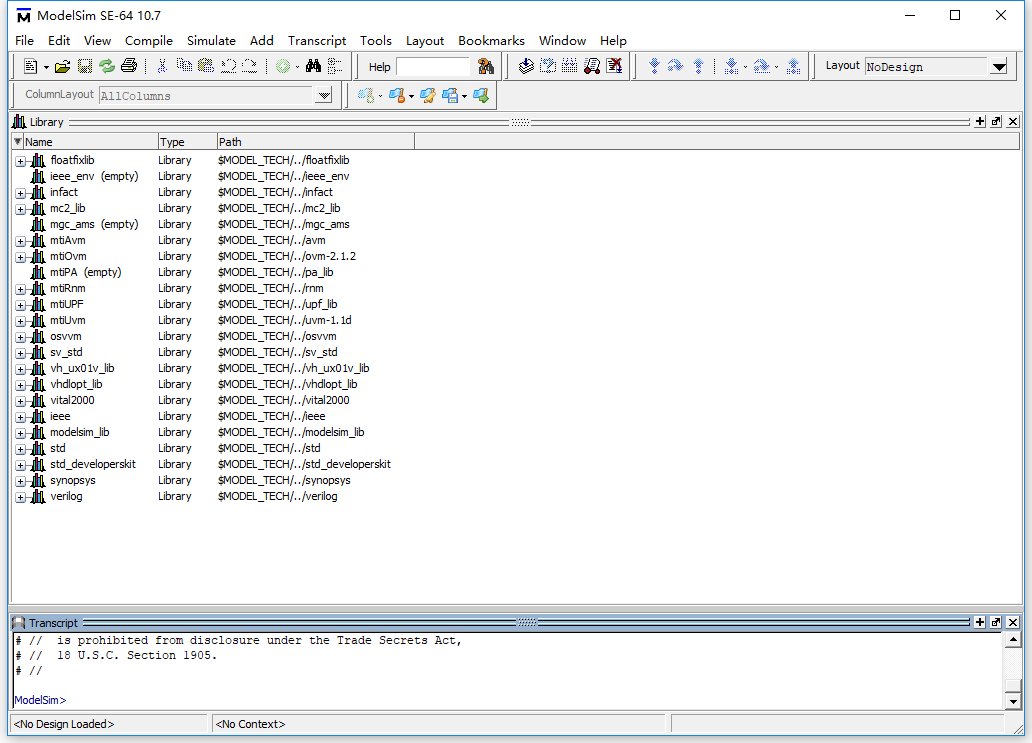Click the Open folder toolbar icon

[63, 66]
